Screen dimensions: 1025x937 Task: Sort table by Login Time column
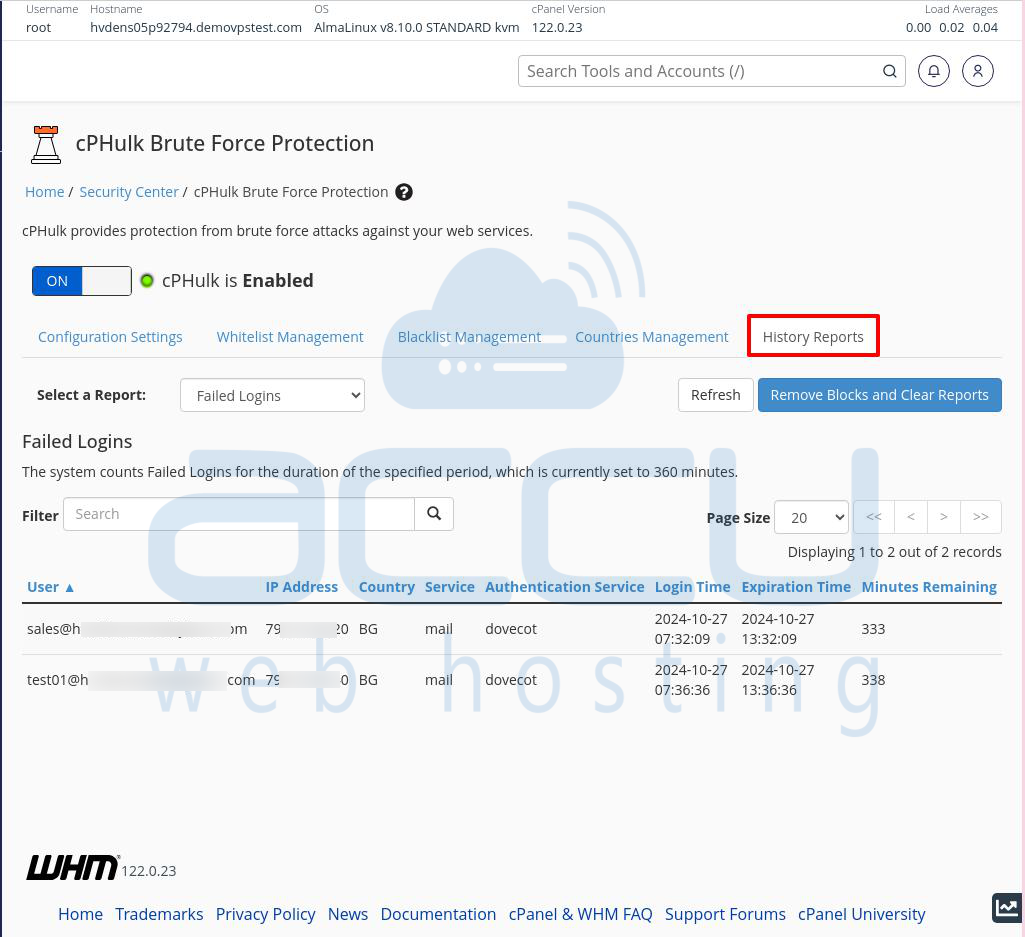(692, 587)
